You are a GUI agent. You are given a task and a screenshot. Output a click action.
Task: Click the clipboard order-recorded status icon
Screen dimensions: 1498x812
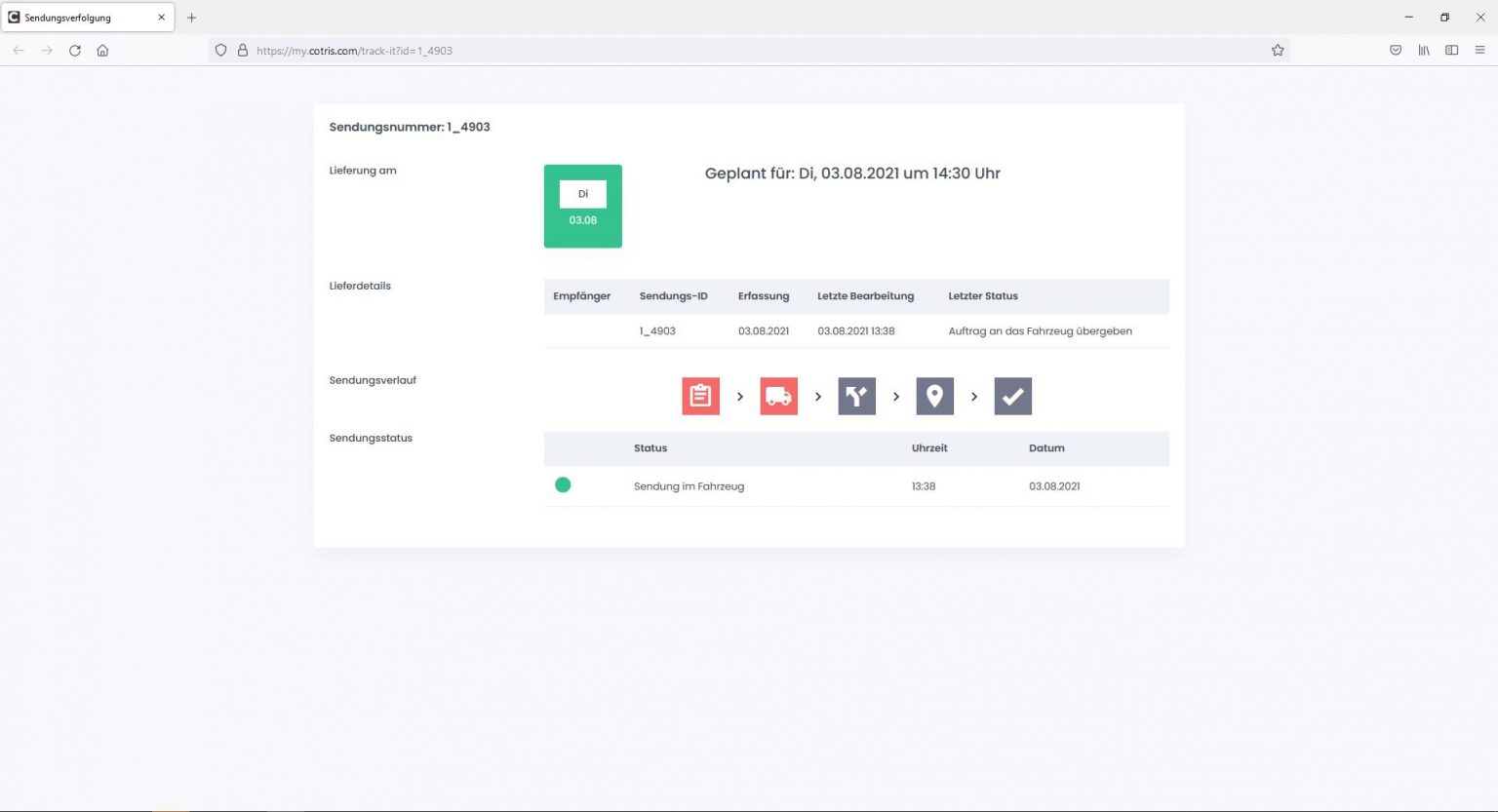click(x=700, y=396)
